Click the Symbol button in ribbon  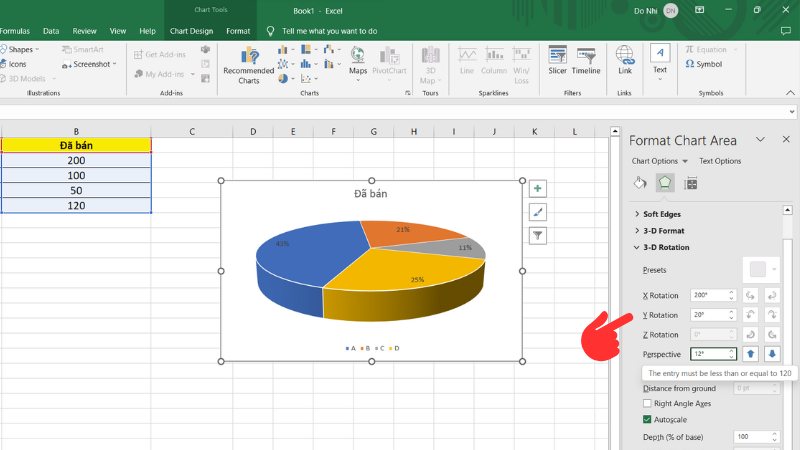pos(704,64)
